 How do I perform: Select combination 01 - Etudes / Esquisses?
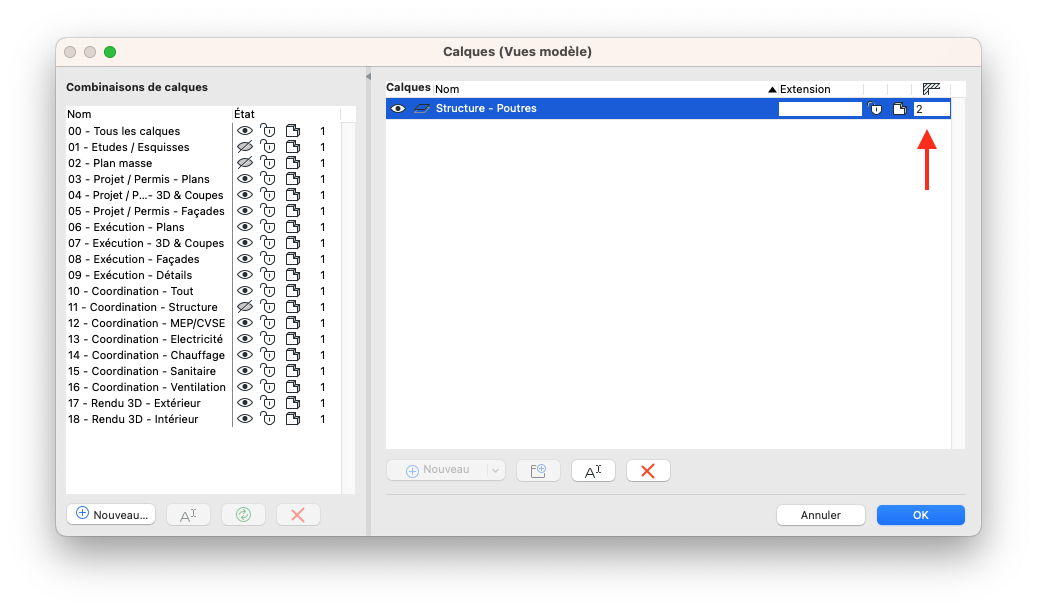tap(128, 147)
